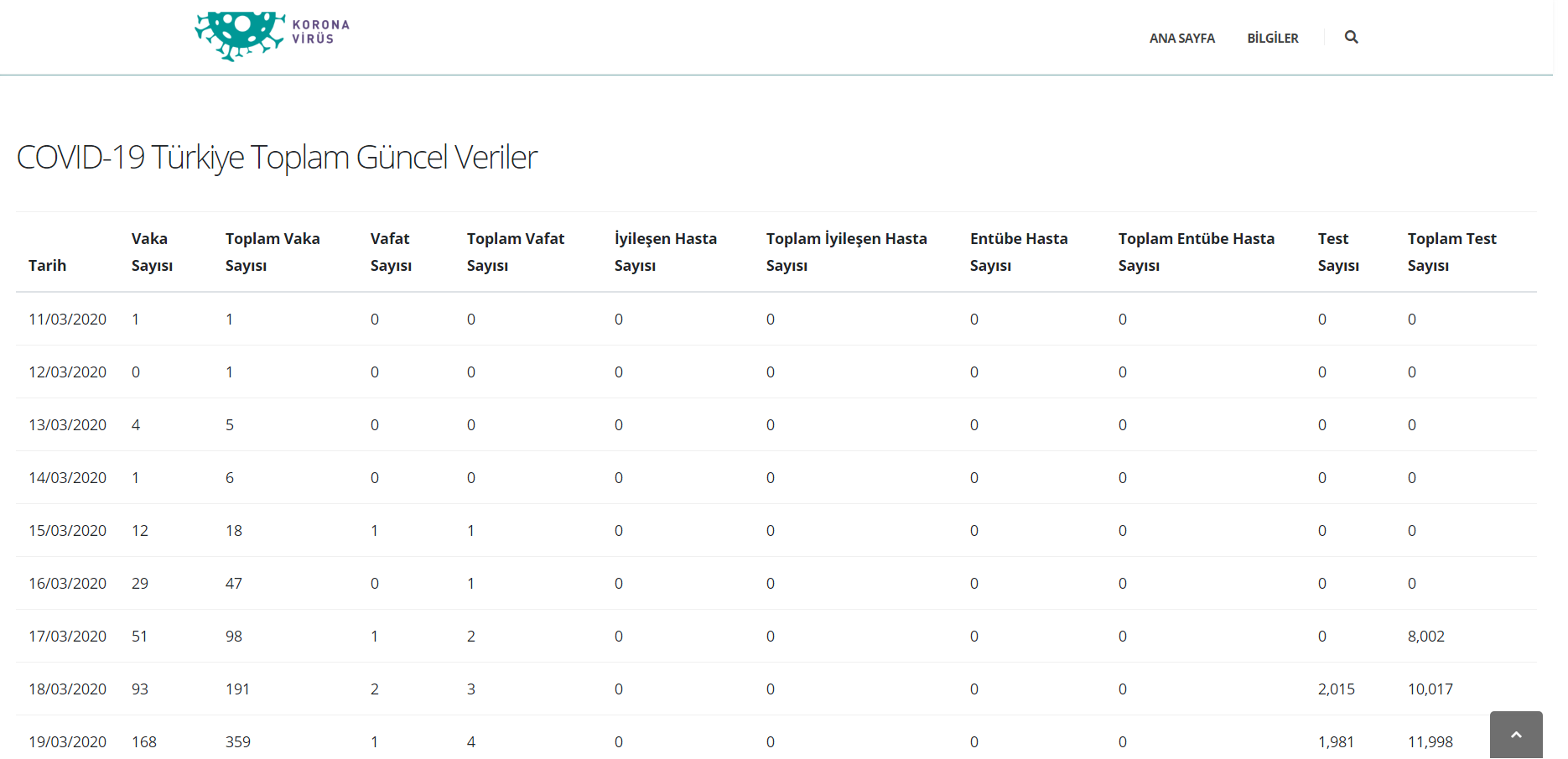Image resolution: width=1568 pixels, height=759 pixels.
Task: Click the 8,002 total test value
Action: point(1425,637)
